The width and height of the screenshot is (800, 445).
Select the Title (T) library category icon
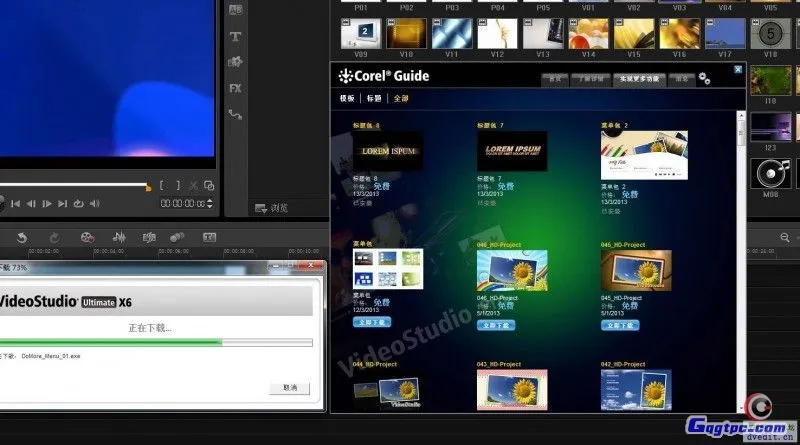pyautogui.click(x=235, y=36)
